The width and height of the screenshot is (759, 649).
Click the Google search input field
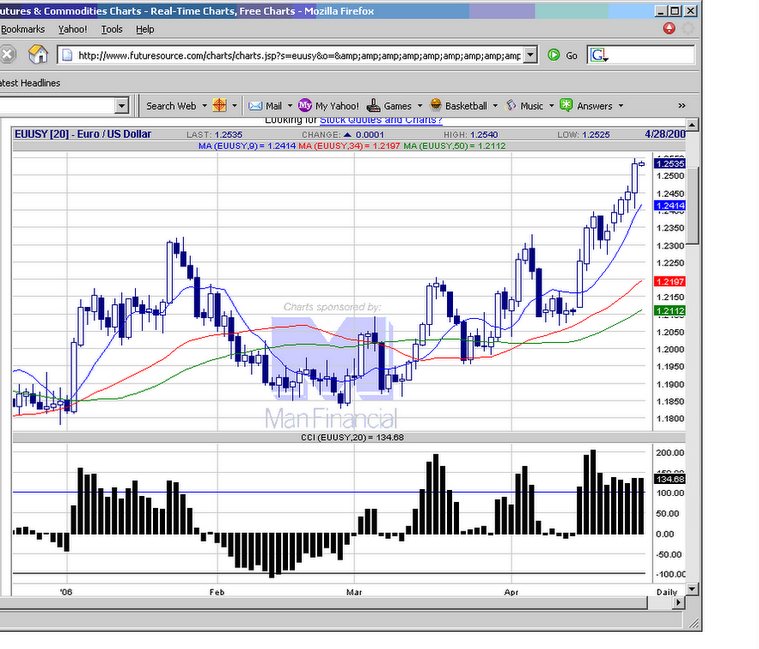coord(652,55)
